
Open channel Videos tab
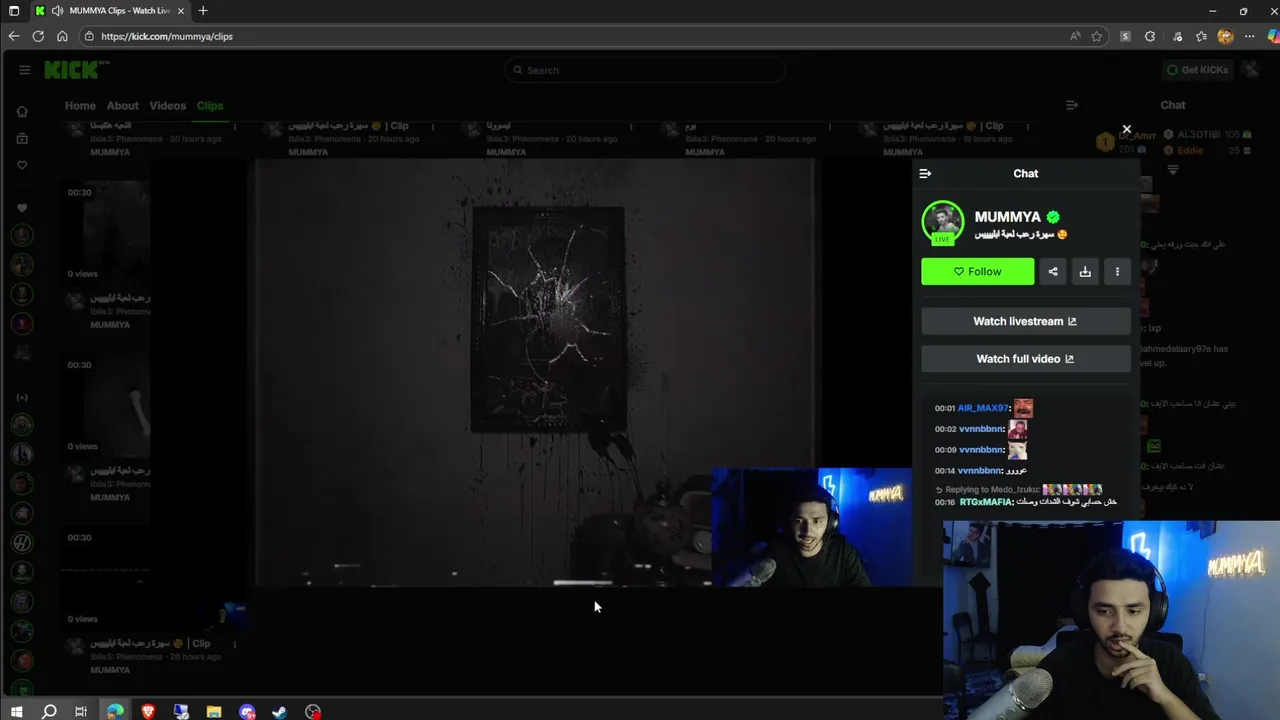click(x=167, y=106)
